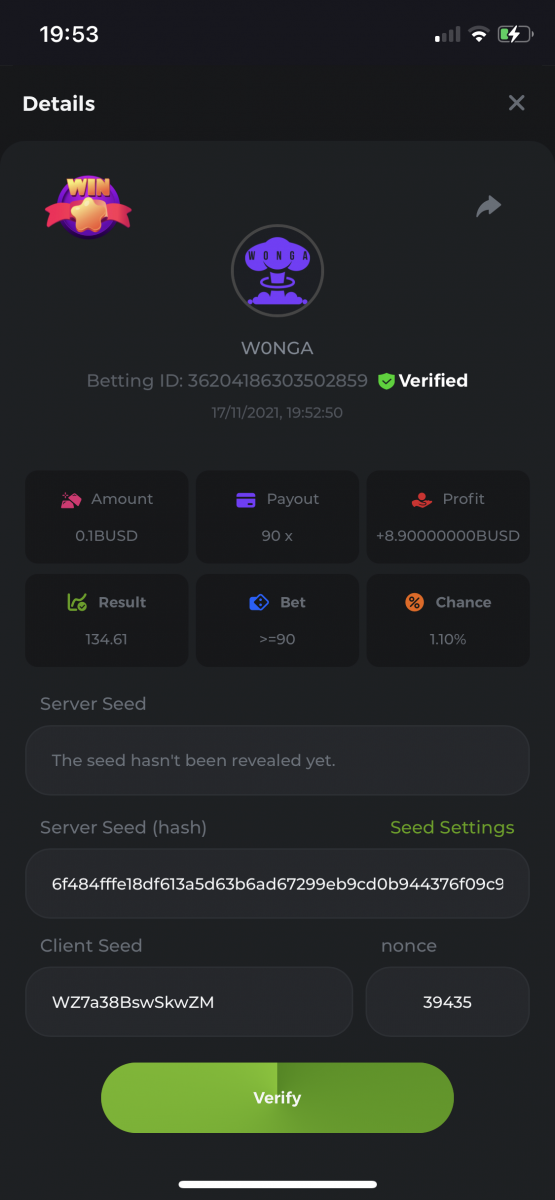
Task: Tap the green Verified shield icon
Action: [386, 381]
